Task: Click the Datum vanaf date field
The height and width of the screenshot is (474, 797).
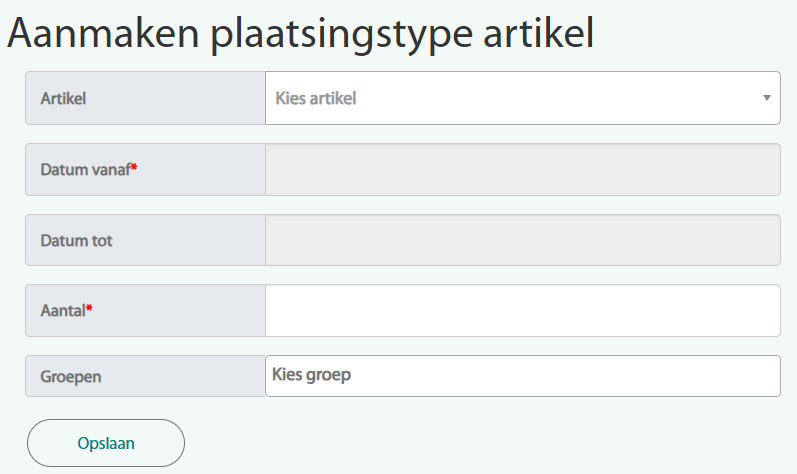Action: click(522, 169)
